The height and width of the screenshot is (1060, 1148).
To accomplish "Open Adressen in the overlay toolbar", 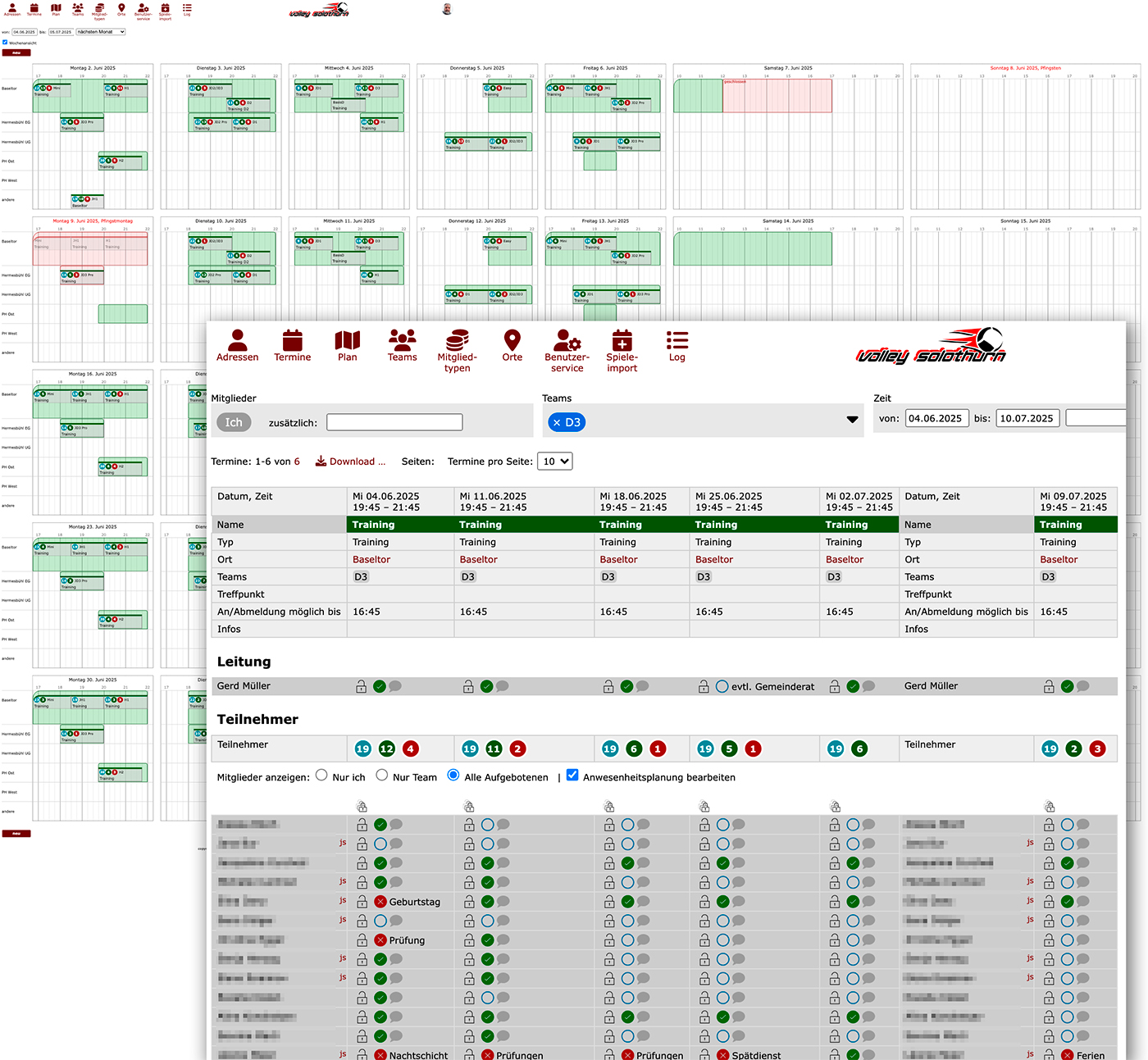I will tap(237, 345).
